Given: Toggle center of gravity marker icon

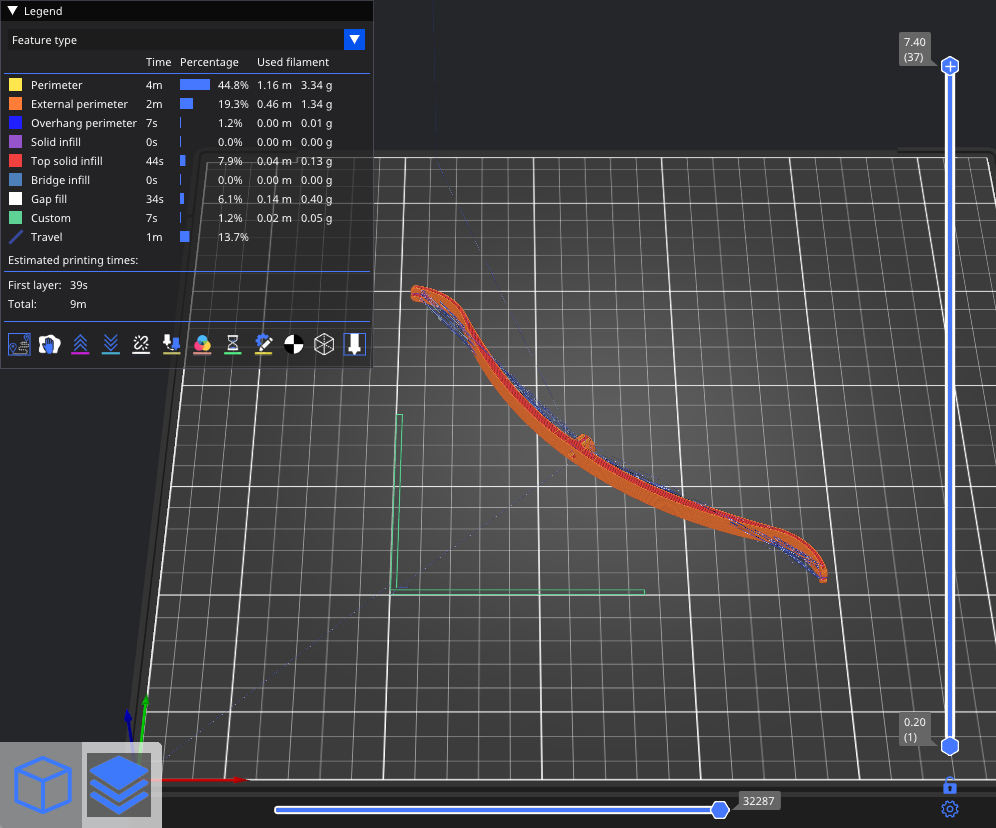Looking at the screenshot, I should click(x=293, y=344).
